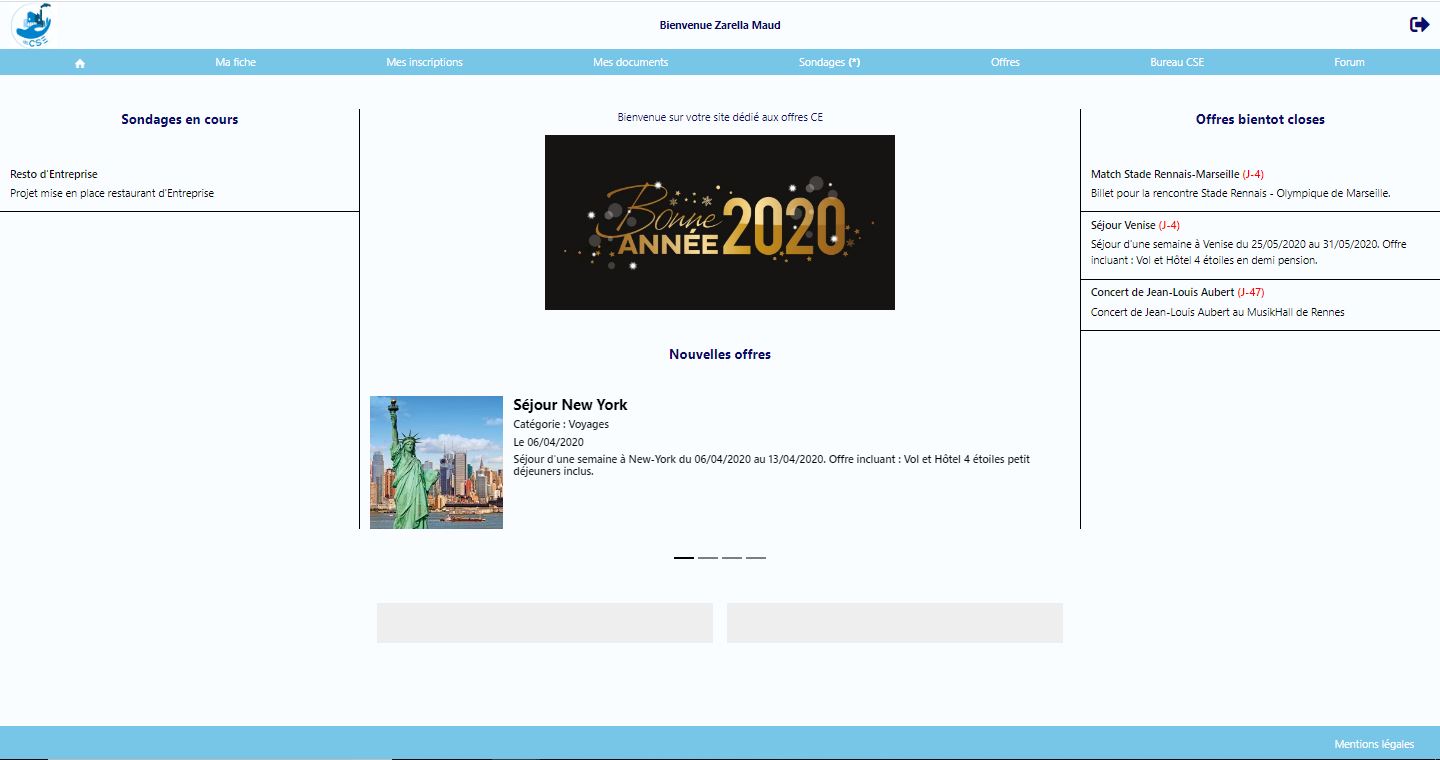Open the Ma fiche menu
The image size is (1440, 760).
[x=235, y=62]
